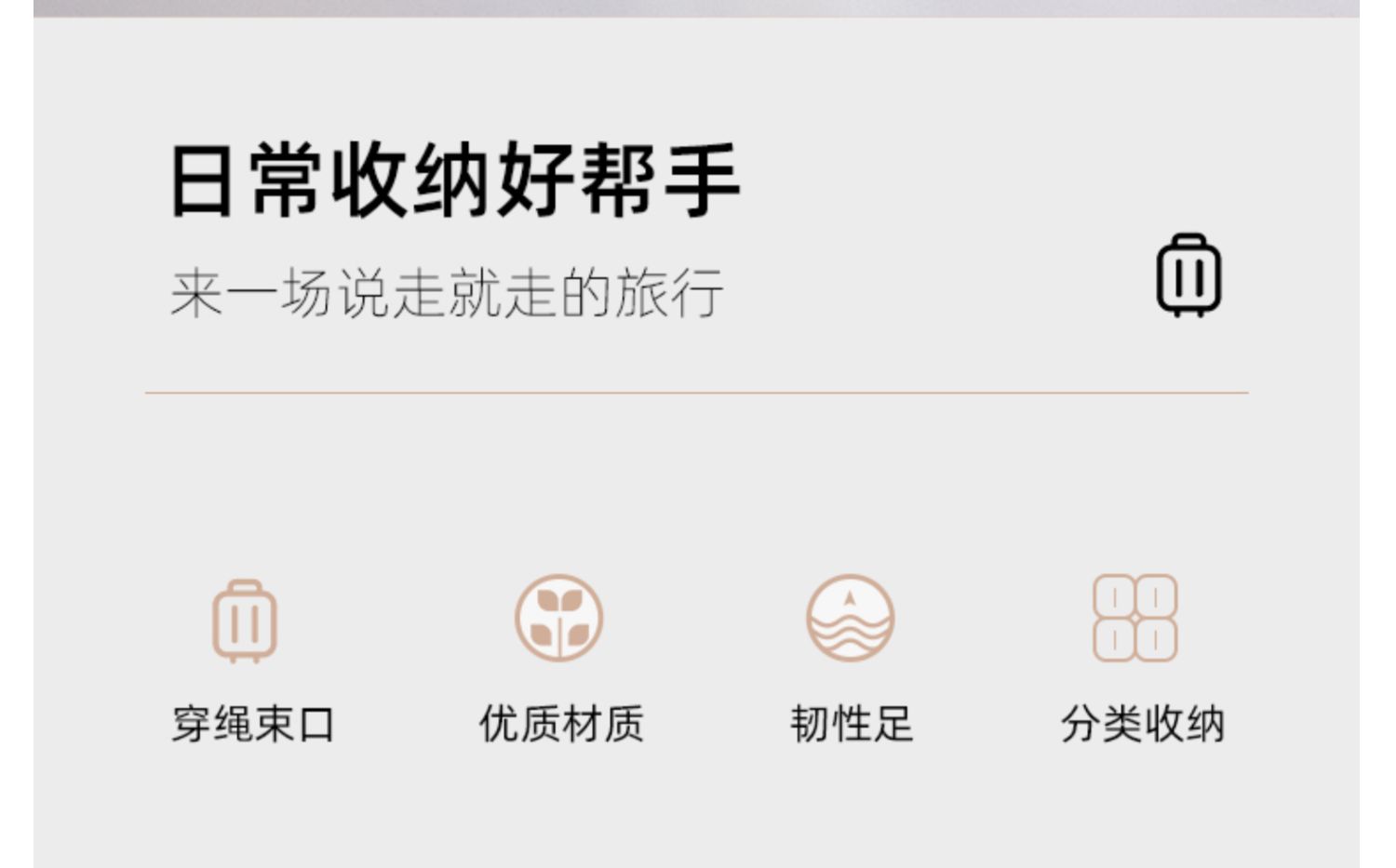Viewport: 1396px width, 868px height.
Task: Select the 优质材质 feature label
Action: (x=561, y=725)
